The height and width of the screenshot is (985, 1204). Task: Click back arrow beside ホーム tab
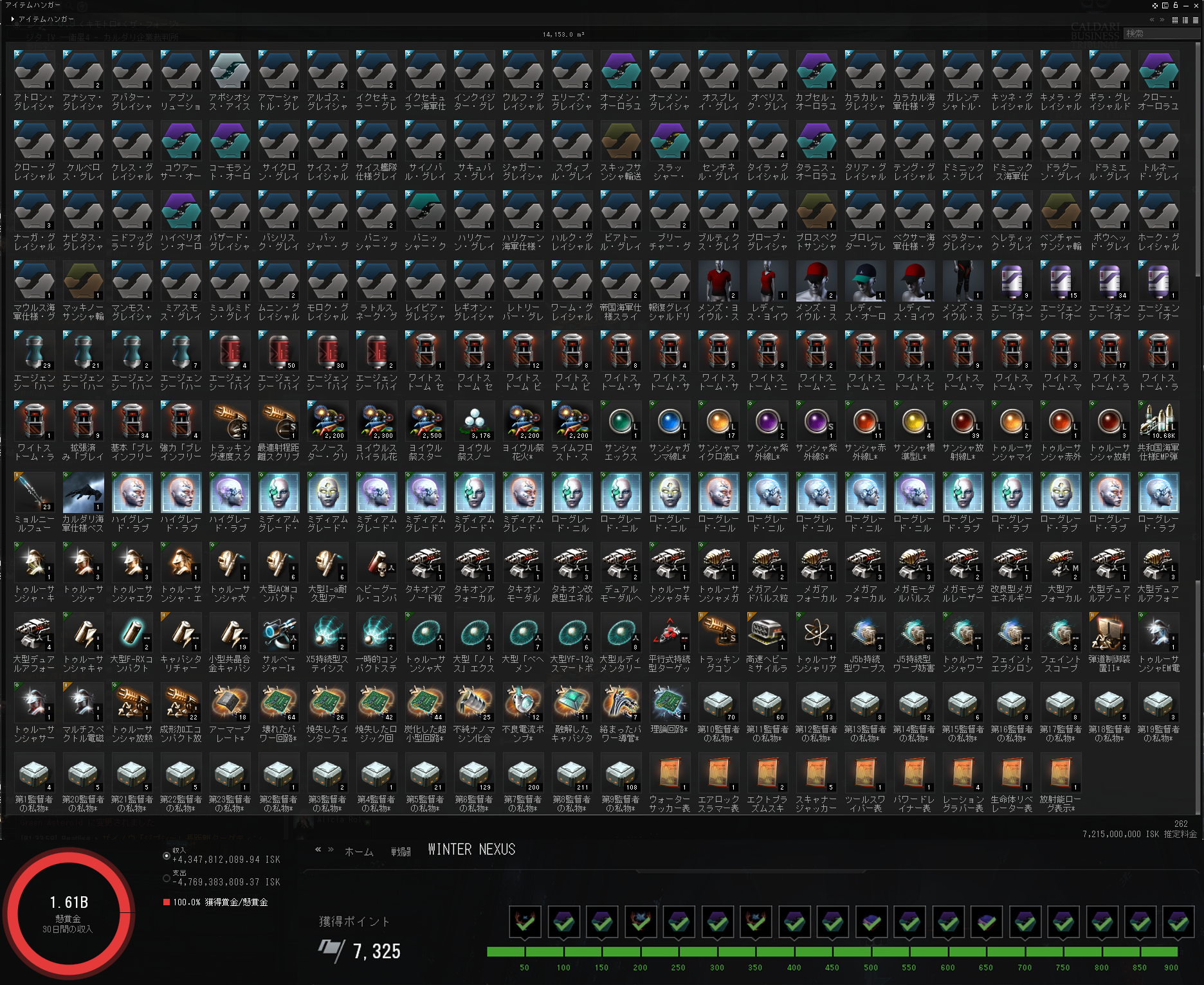(x=318, y=850)
